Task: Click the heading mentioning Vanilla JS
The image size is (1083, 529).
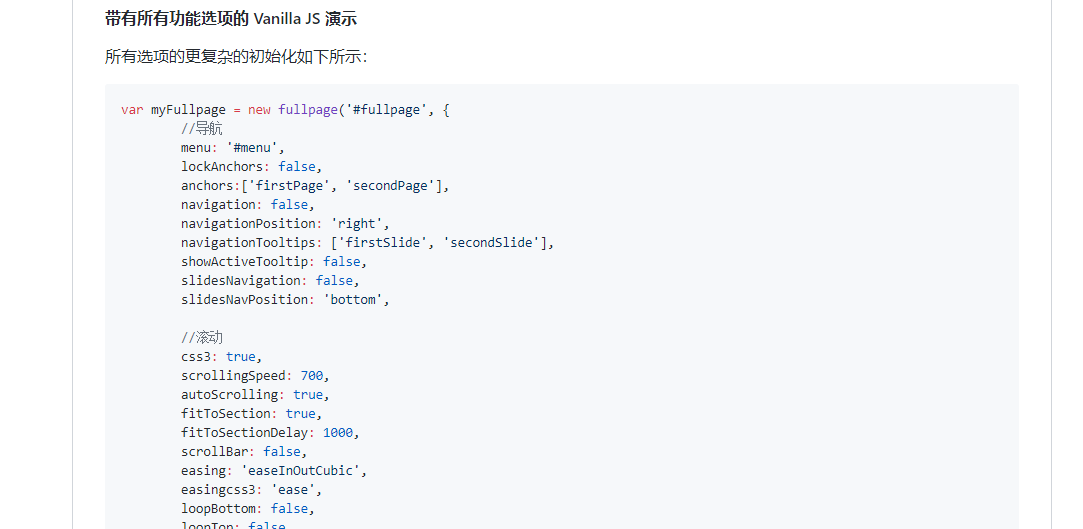Action: pyautogui.click(x=231, y=19)
